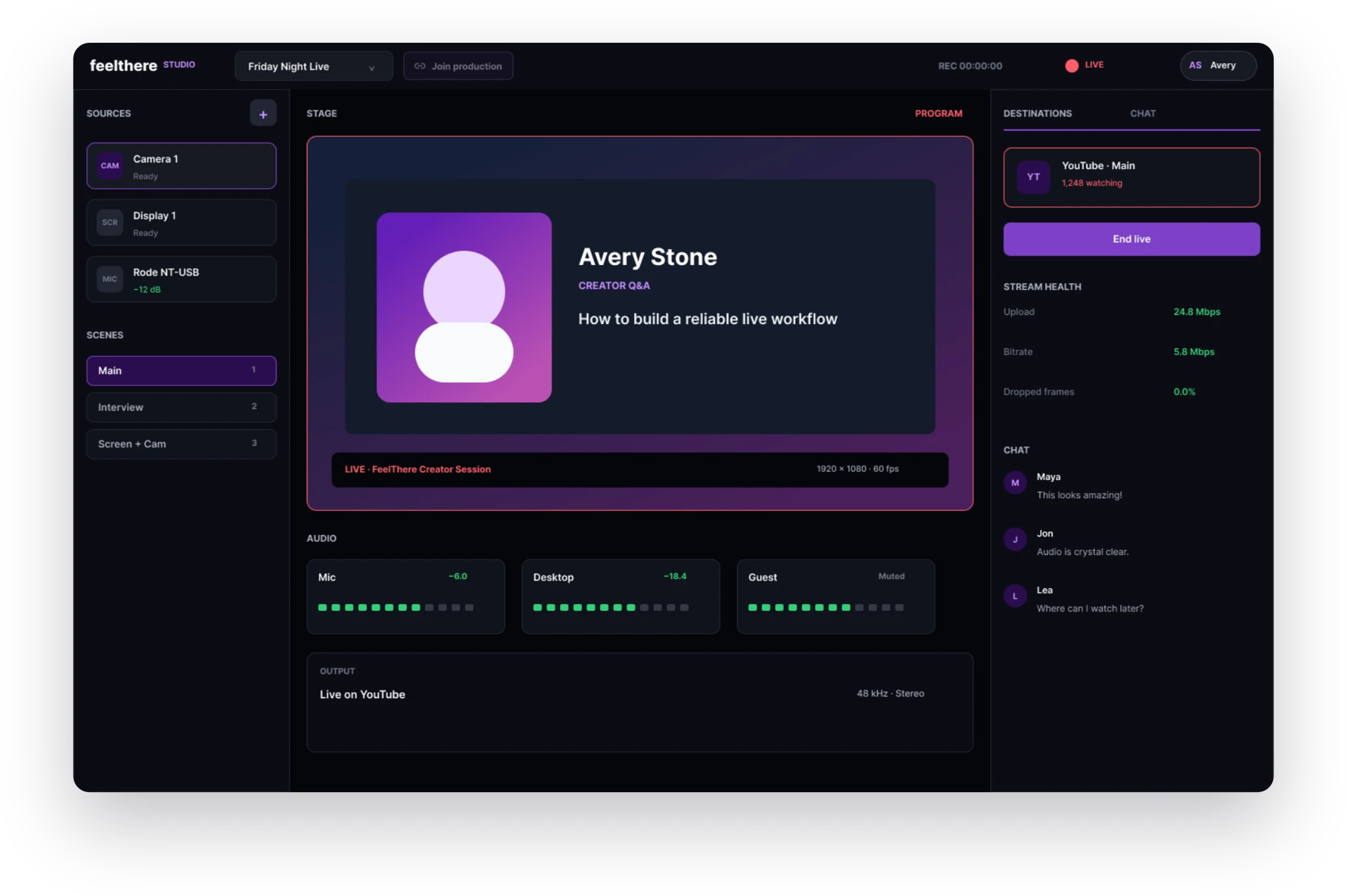Image resolution: width=1347 pixels, height=896 pixels.
Task: Switch to the Chat tab
Action: point(1142,114)
